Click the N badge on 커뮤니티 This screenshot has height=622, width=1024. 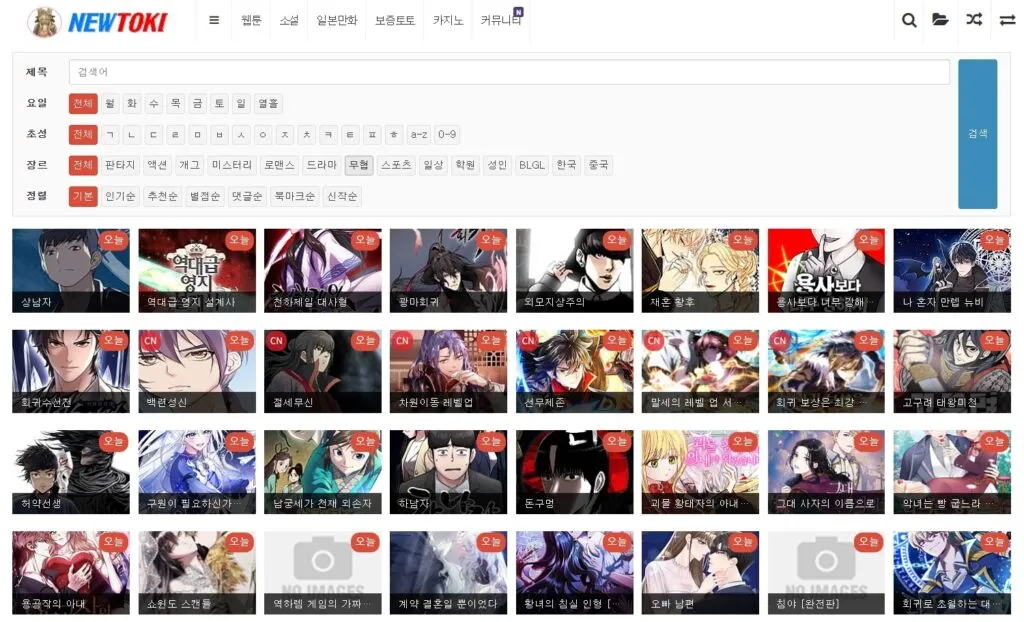pos(518,12)
